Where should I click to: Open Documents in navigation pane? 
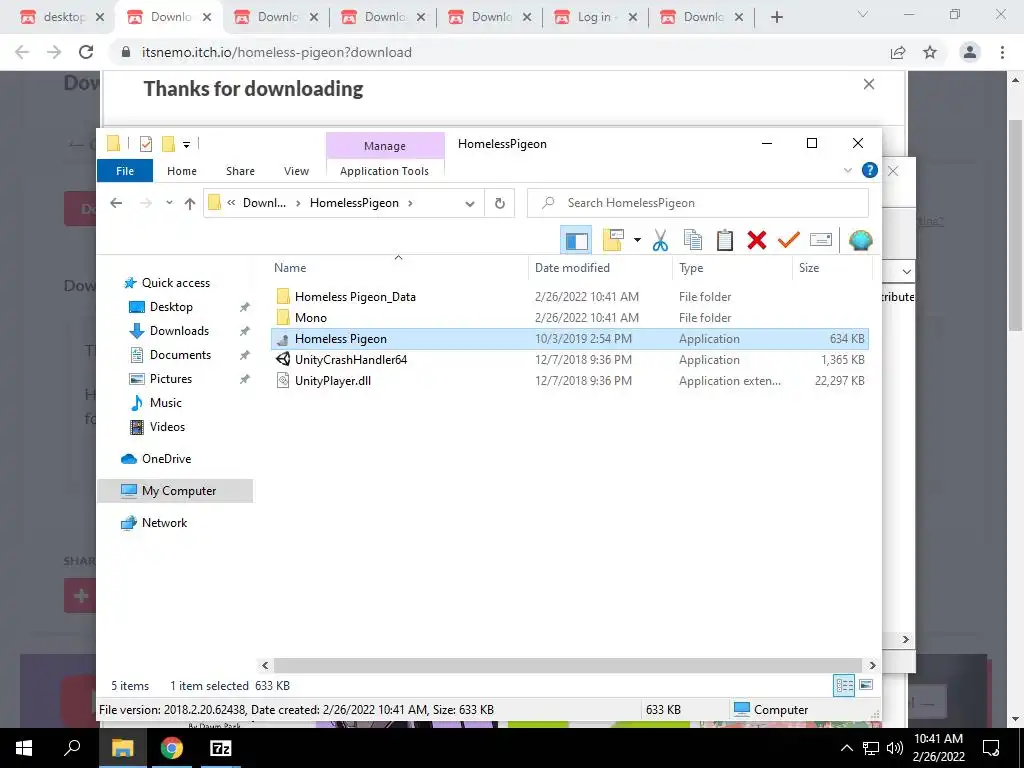point(180,355)
